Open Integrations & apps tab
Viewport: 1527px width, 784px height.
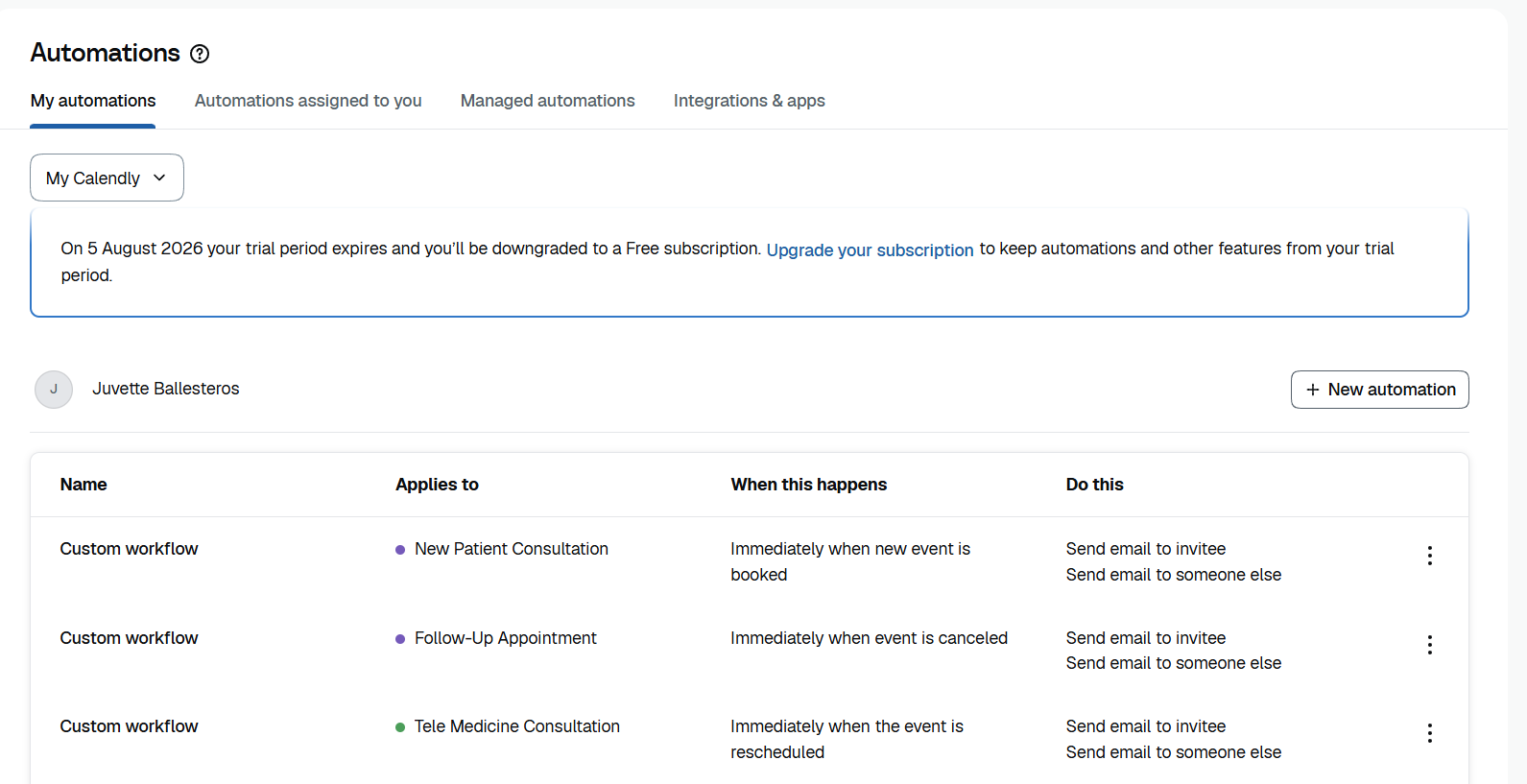point(750,101)
